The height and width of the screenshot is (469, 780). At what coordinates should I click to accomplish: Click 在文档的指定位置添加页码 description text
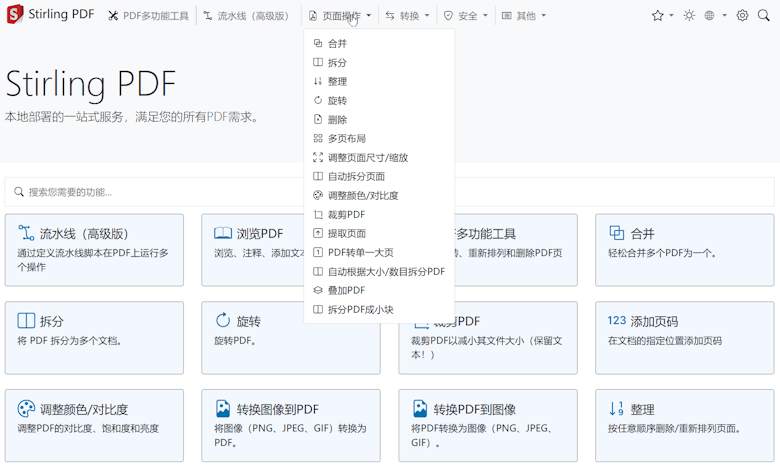pyautogui.click(x=665, y=341)
